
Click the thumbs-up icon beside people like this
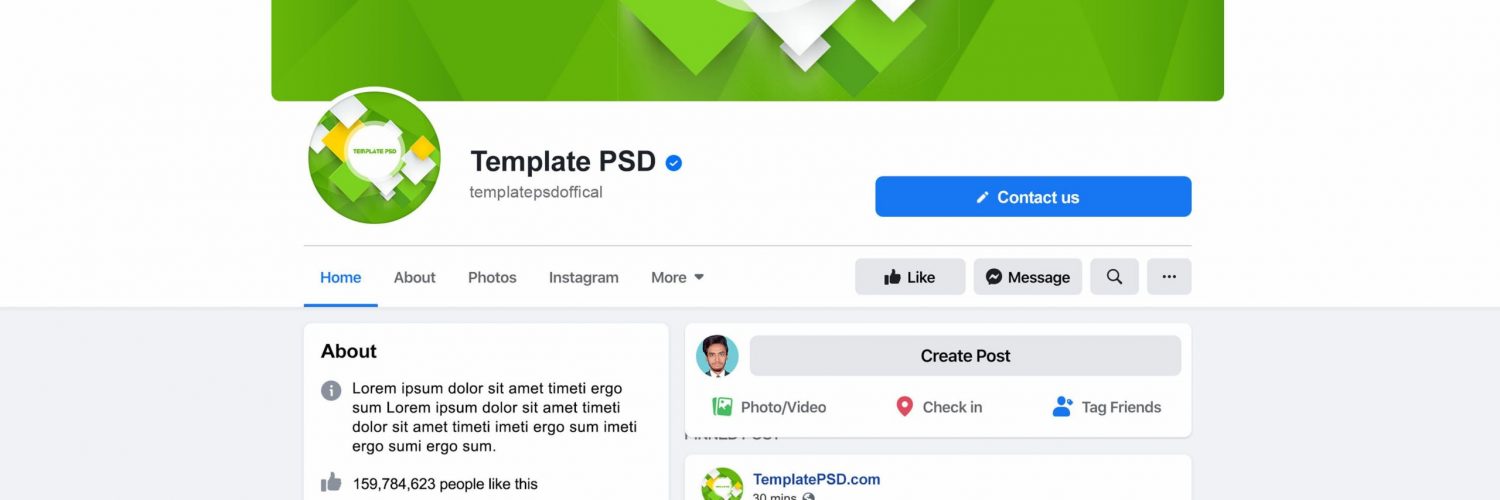pyautogui.click(x=331, y=482)
